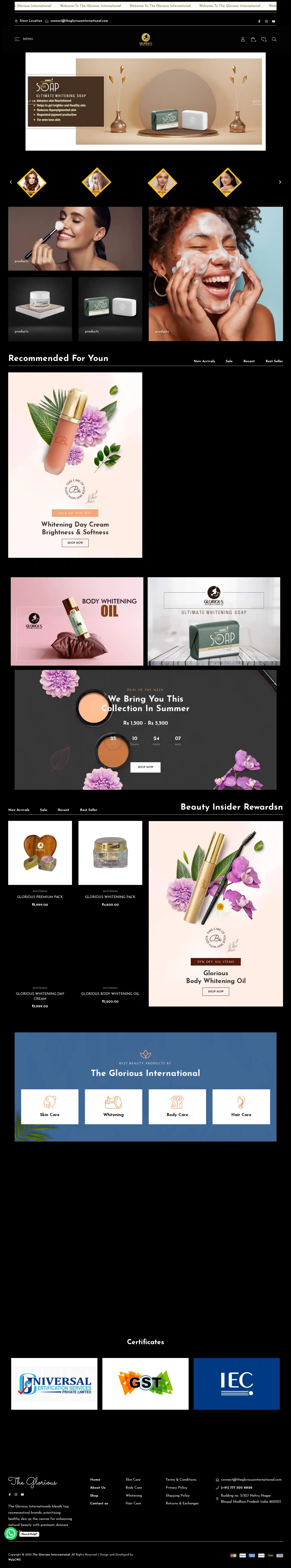Image resolution: width=291 pixels, height=1568 pixels.
Task: Select Recent tab in Beauty Insider section
Action: 63,810
